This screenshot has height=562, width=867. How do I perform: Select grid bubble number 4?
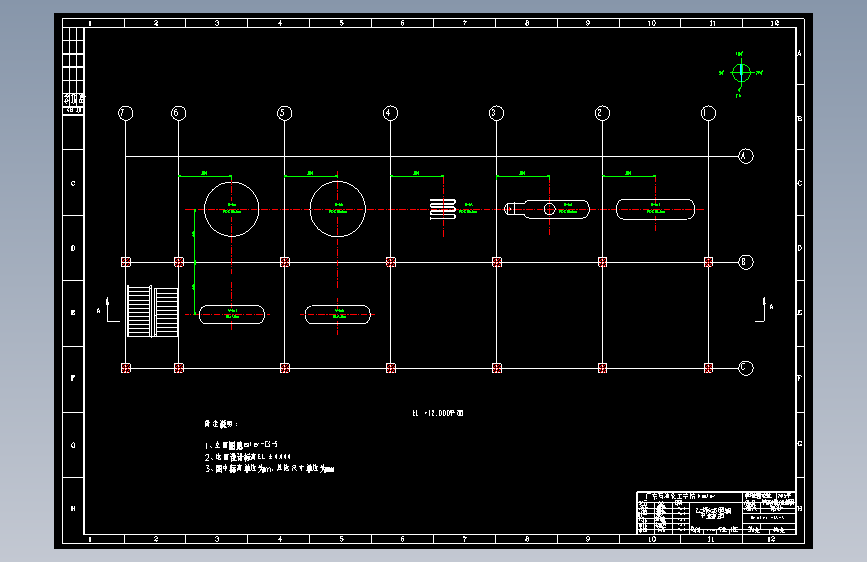coord(390,113)
